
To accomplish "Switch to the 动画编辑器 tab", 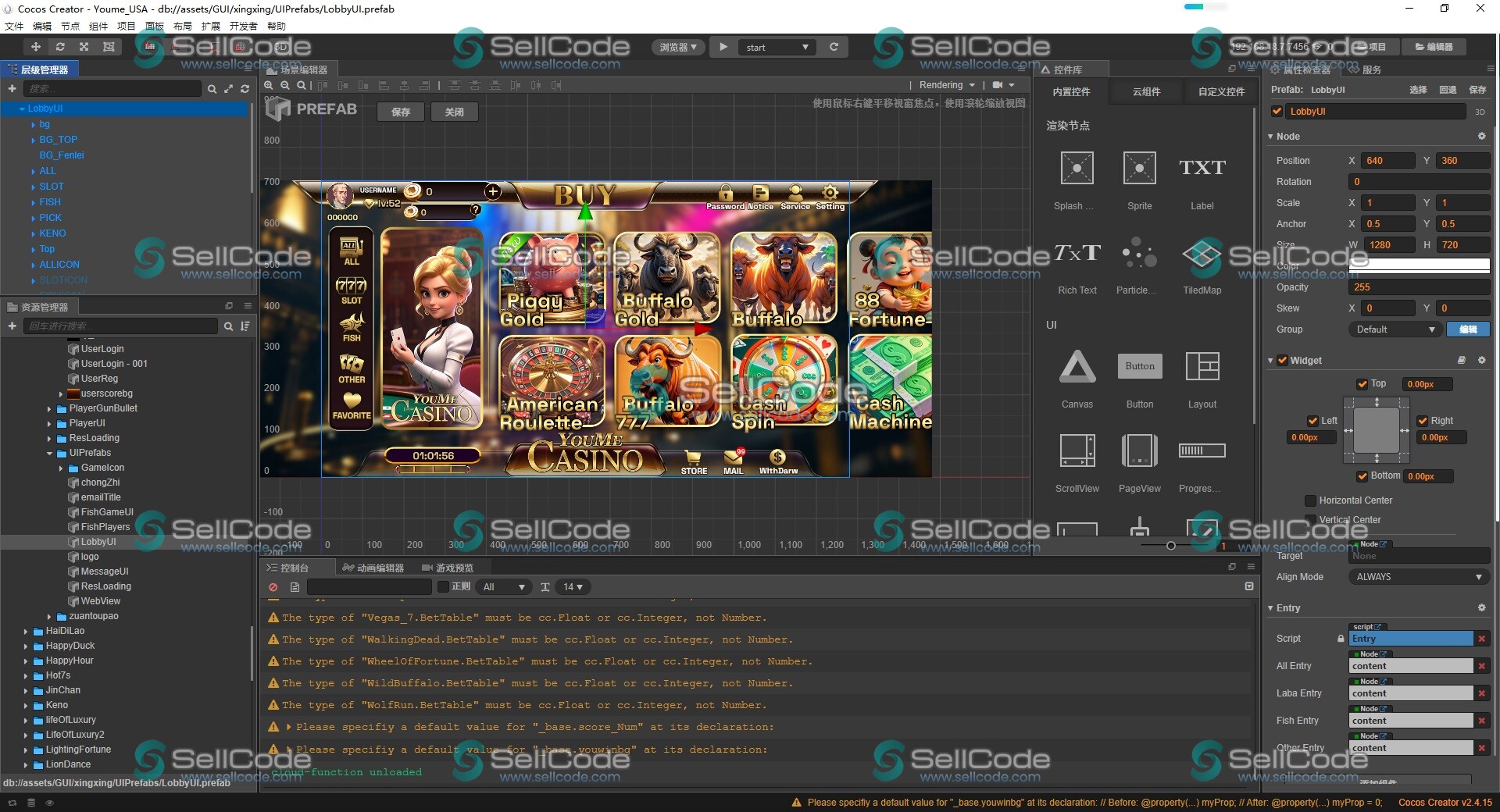I will pyautogui.click(x=373, y=568).
